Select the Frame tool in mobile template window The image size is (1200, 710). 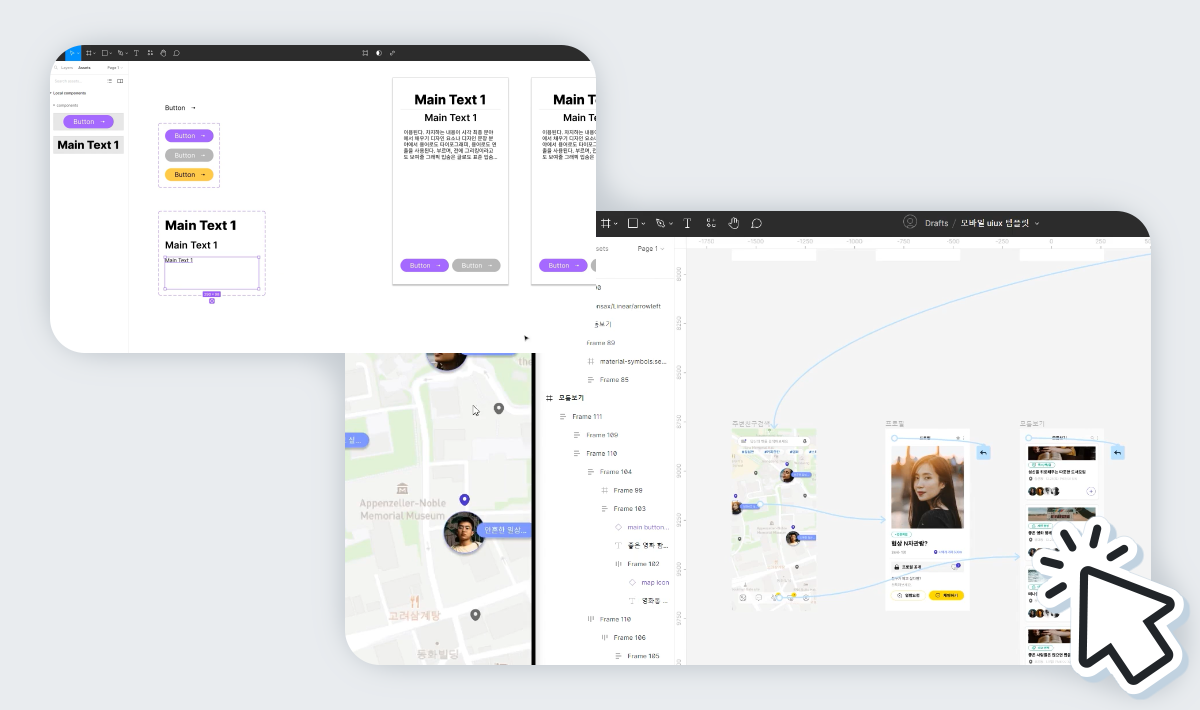[607, 223]
